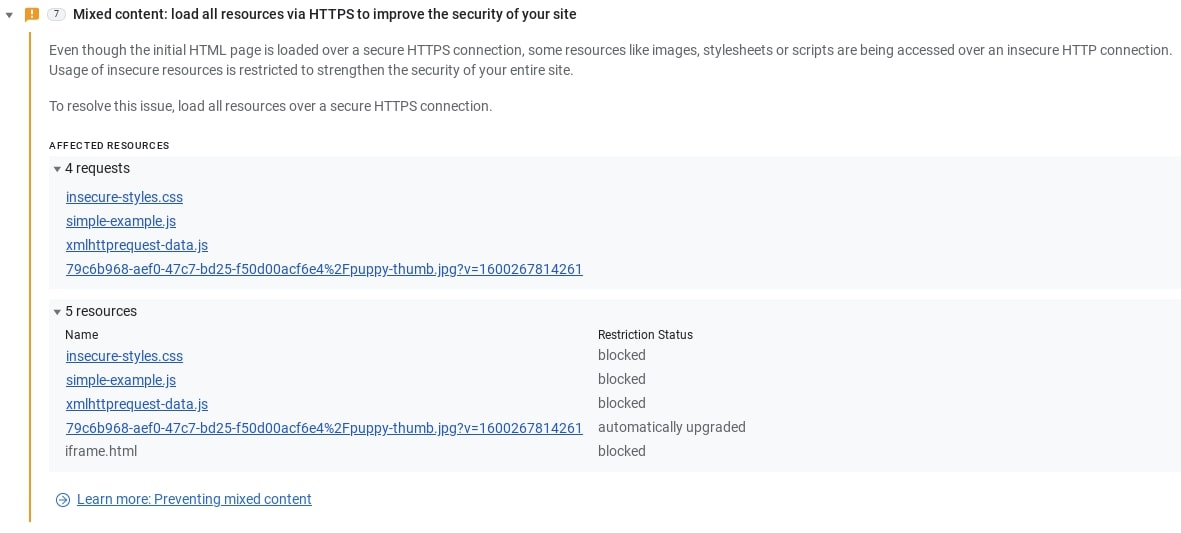Open simple-example.js in the requests list

121,222
